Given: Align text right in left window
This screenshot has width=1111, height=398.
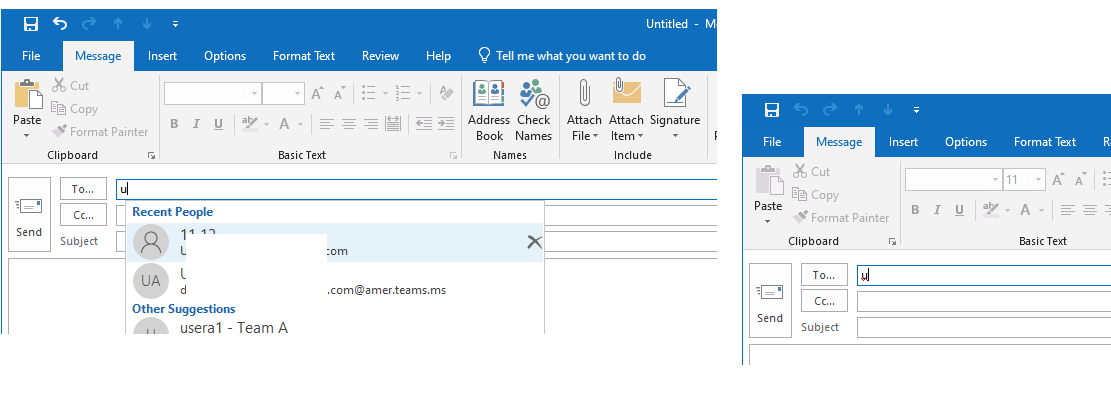Looking at the screenshot, I should pos(371,124).
